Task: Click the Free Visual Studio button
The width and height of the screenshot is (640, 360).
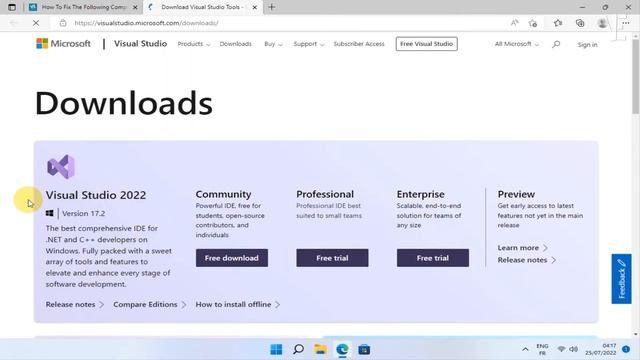Action: click(427, 44)
